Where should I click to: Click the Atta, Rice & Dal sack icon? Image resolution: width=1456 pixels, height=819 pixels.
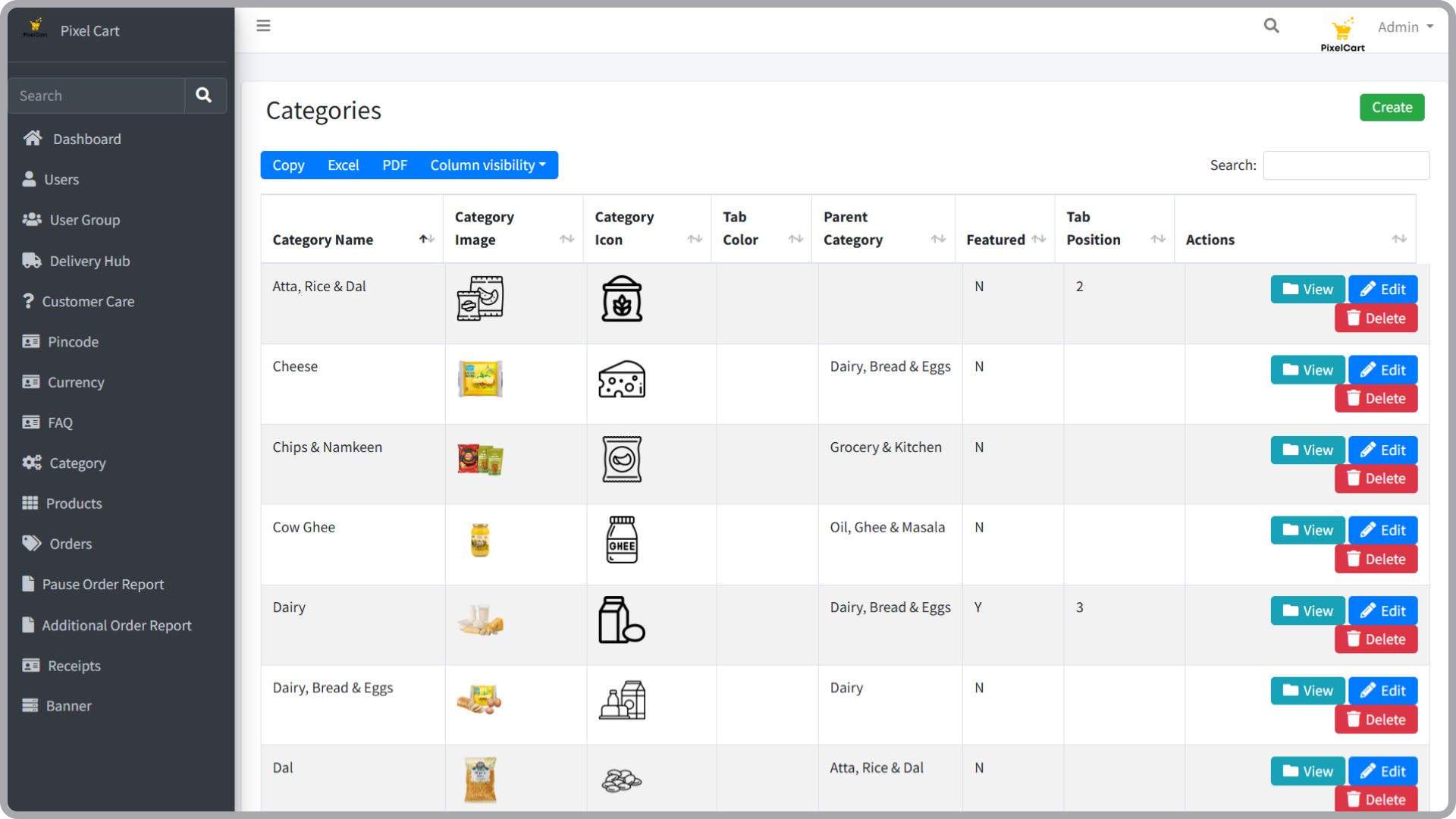coord(622,299)
